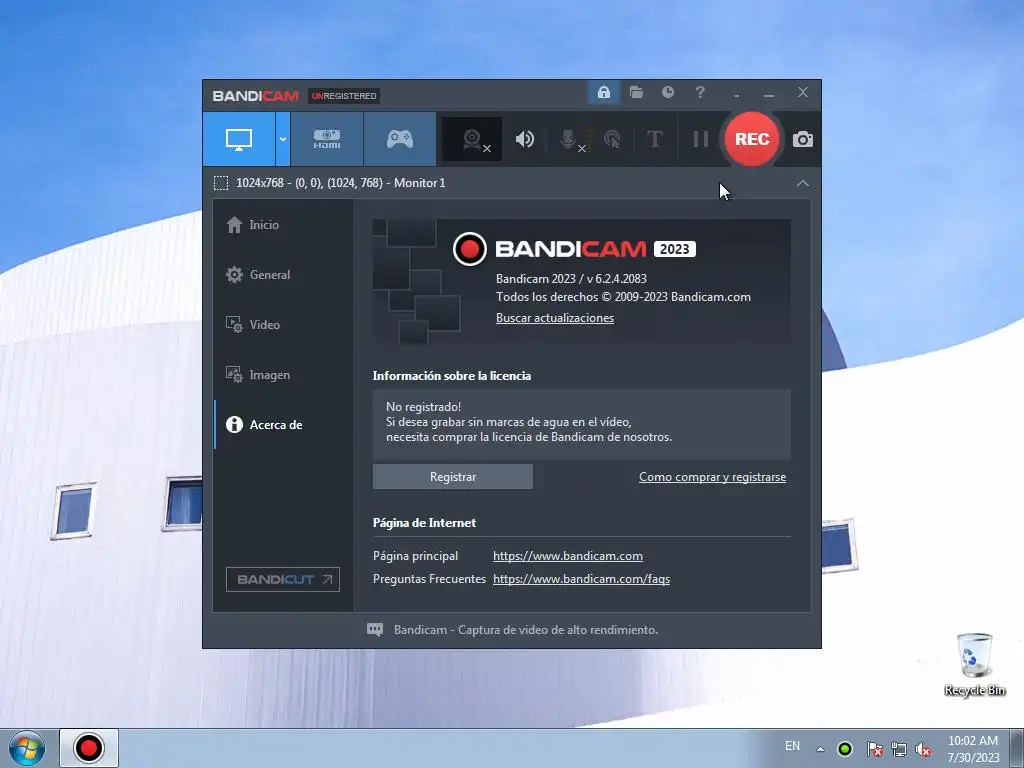Click Bandicam icon in the taskbar
Image resolution: width=1024 pixels, height=768 pixels.
coord(89,748)
